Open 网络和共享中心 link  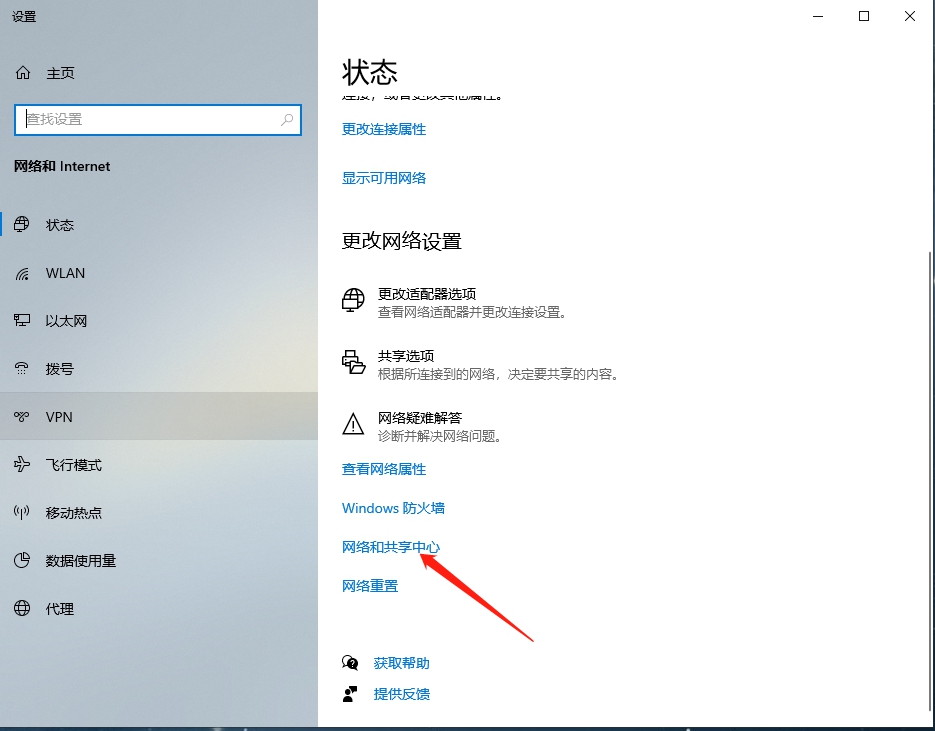(x=391, y=547)
